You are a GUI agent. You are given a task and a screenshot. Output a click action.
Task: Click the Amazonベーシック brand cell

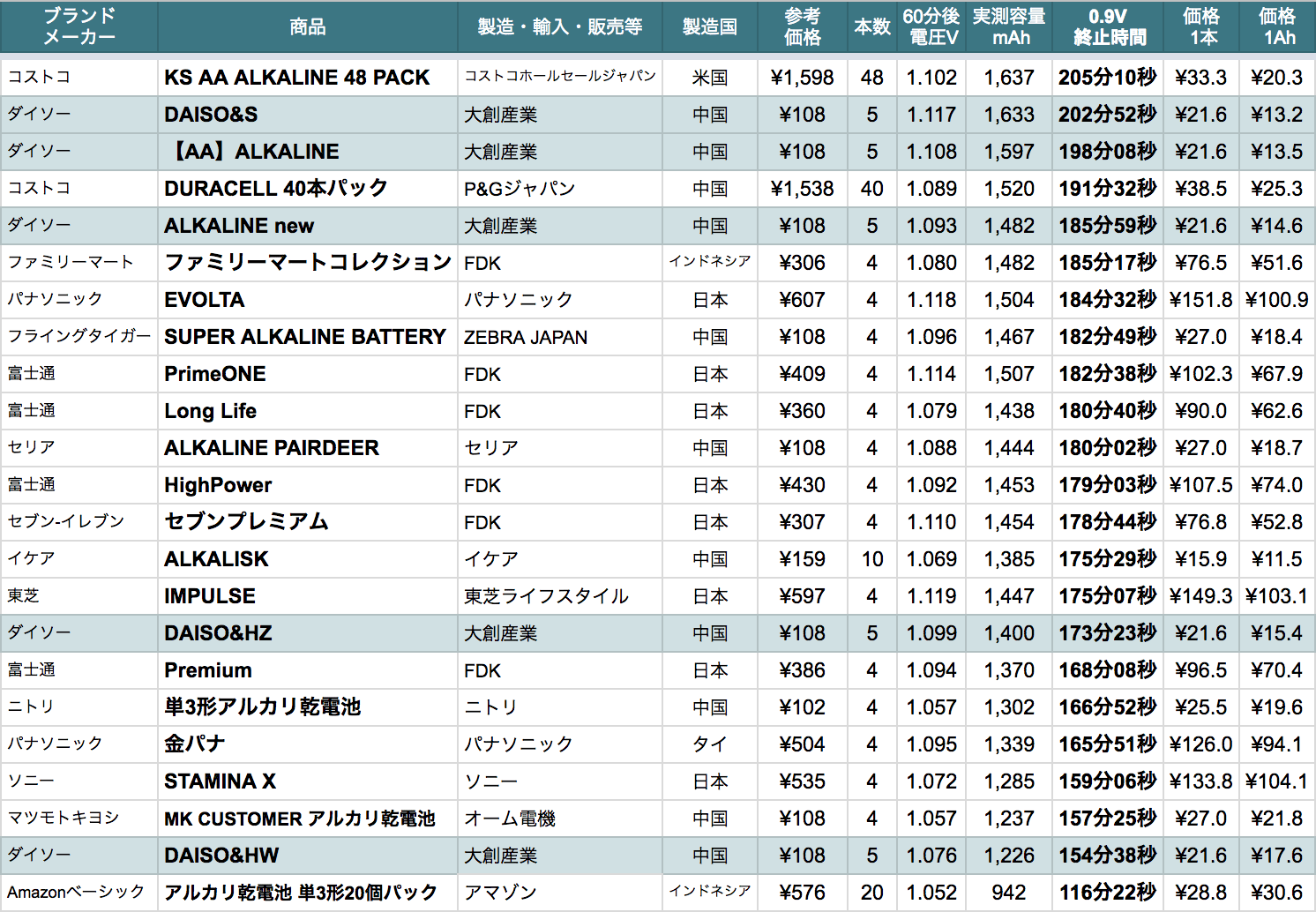pos(79,893)
